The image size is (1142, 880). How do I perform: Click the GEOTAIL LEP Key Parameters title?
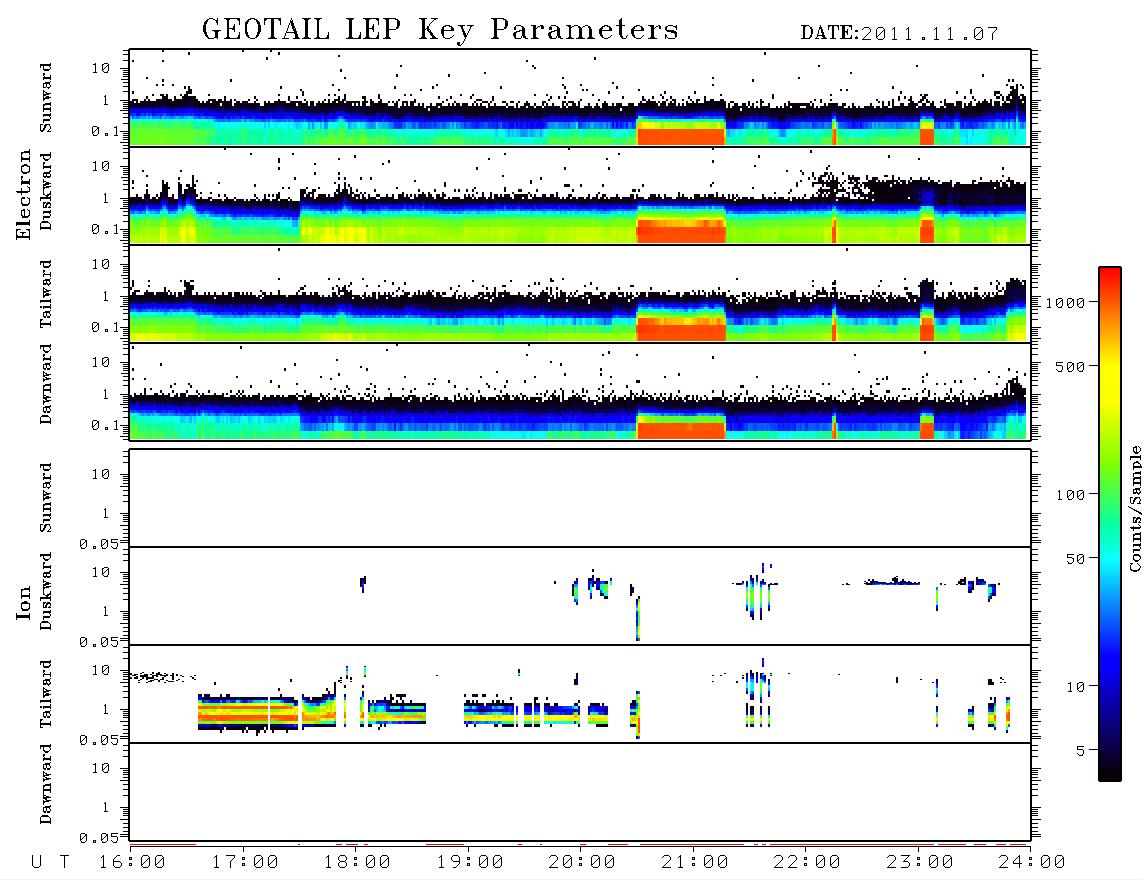(440, 30)
